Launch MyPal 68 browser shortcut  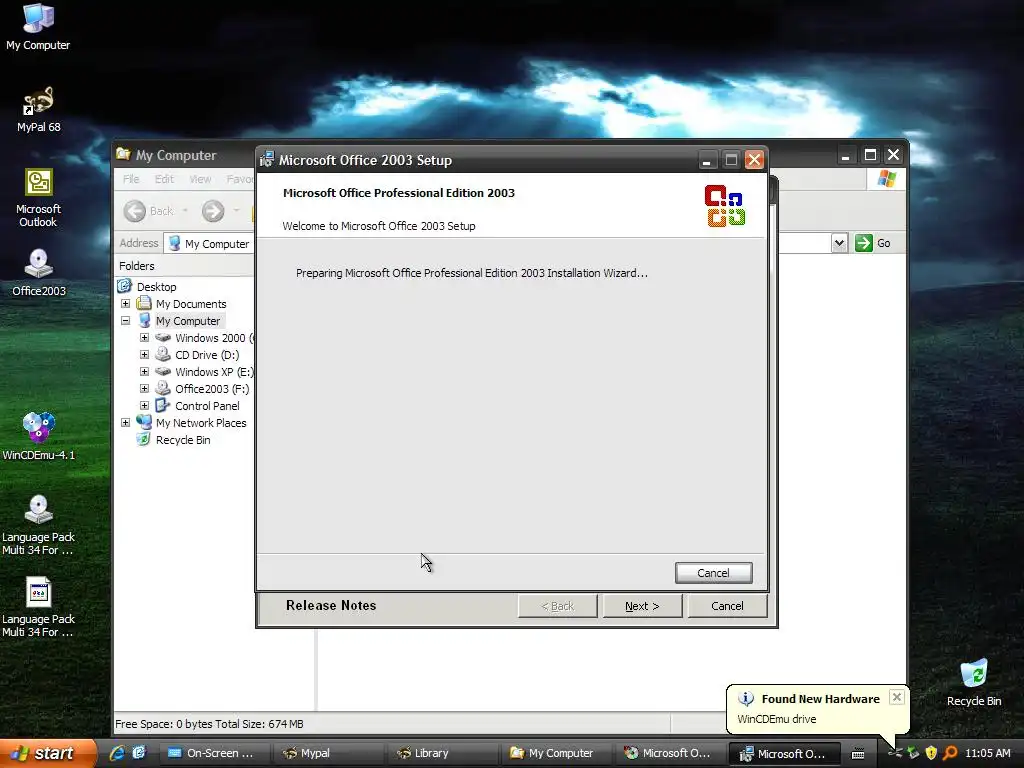pos(38,110)
